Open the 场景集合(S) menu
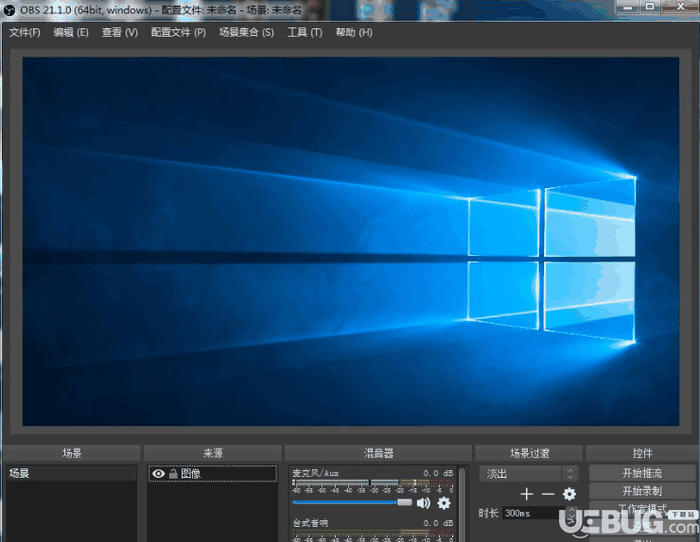The height and width of the screenshot is (542, 700). [x=246, y=32]
